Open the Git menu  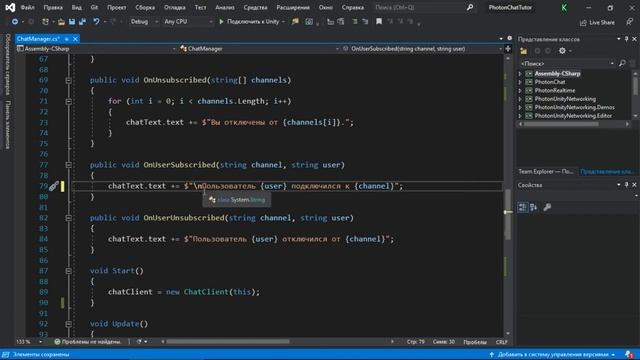coord(94,7)
